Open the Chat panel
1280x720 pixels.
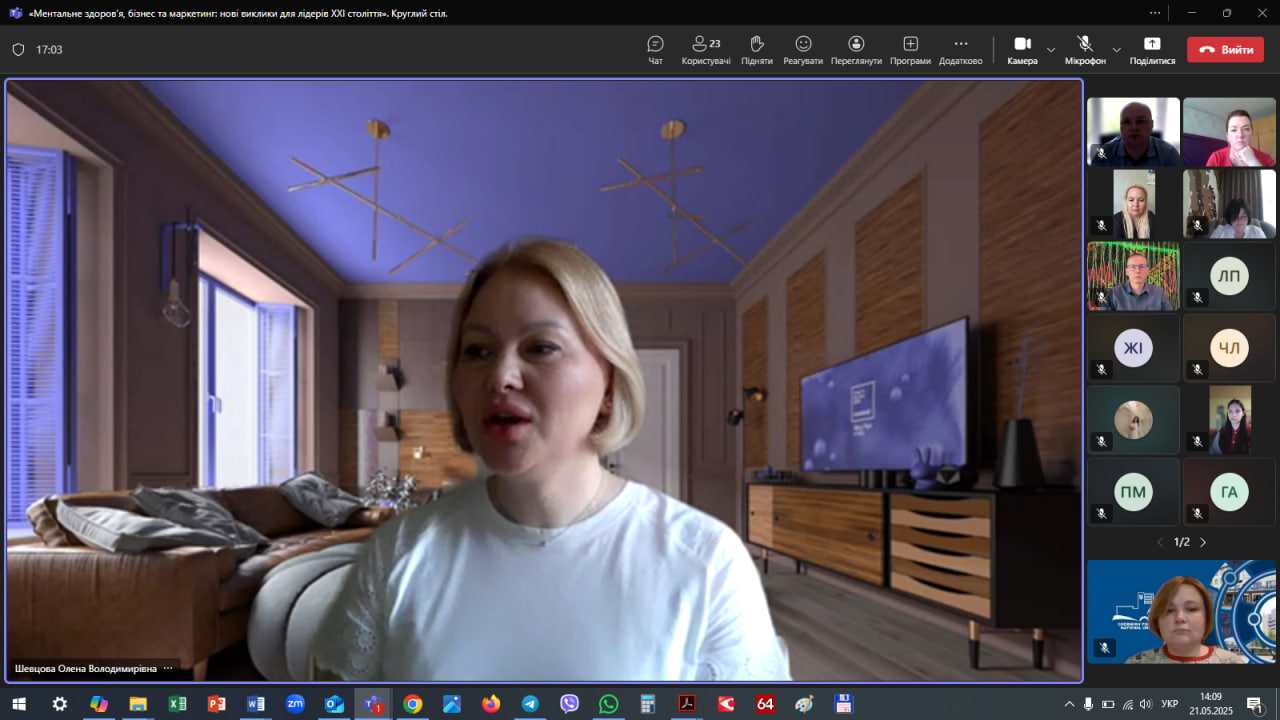tap(655, 50)
